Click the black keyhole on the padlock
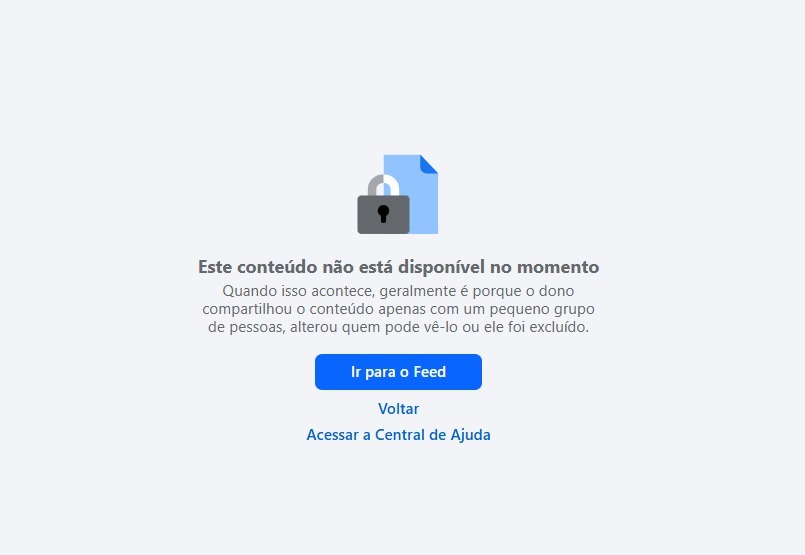 [x=383, y=214]
